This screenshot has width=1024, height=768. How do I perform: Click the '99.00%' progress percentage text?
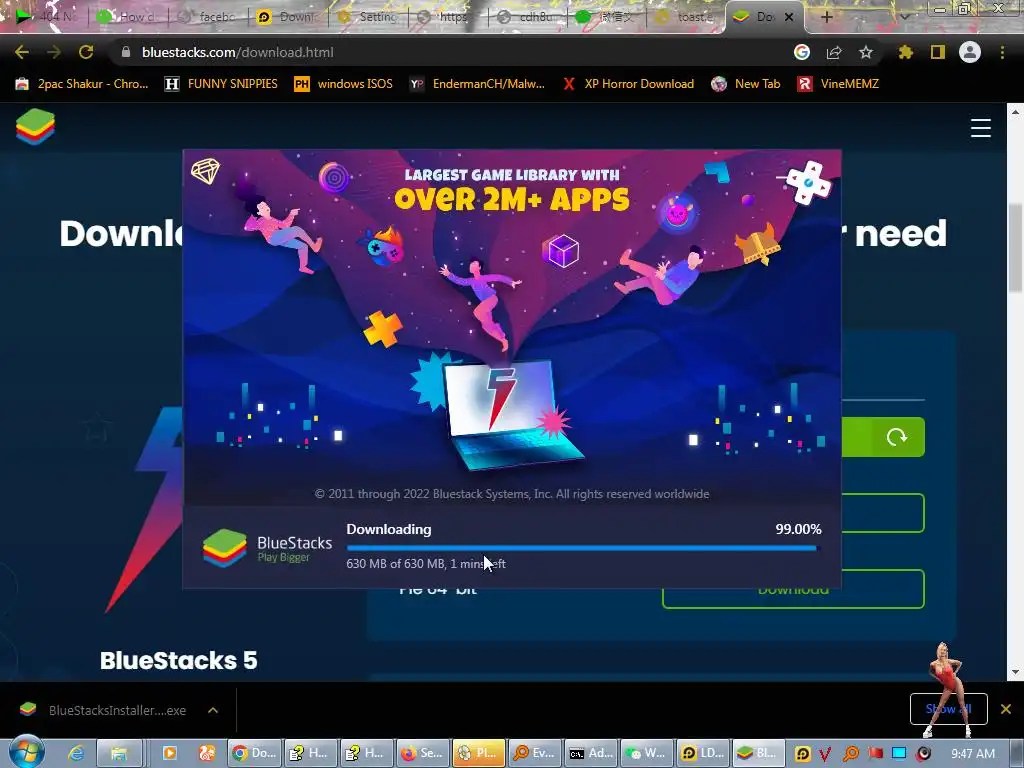(798, 529)
